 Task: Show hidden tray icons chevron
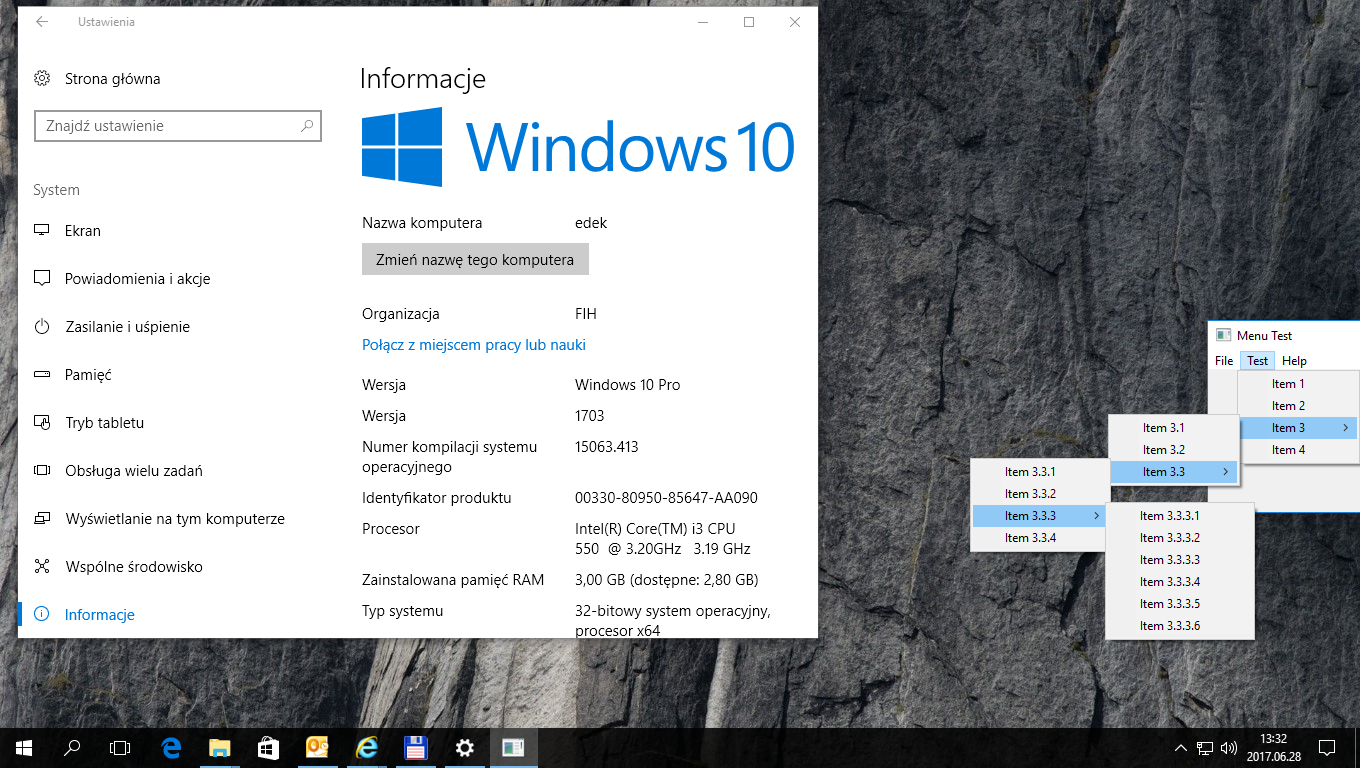pos(1180,747)
